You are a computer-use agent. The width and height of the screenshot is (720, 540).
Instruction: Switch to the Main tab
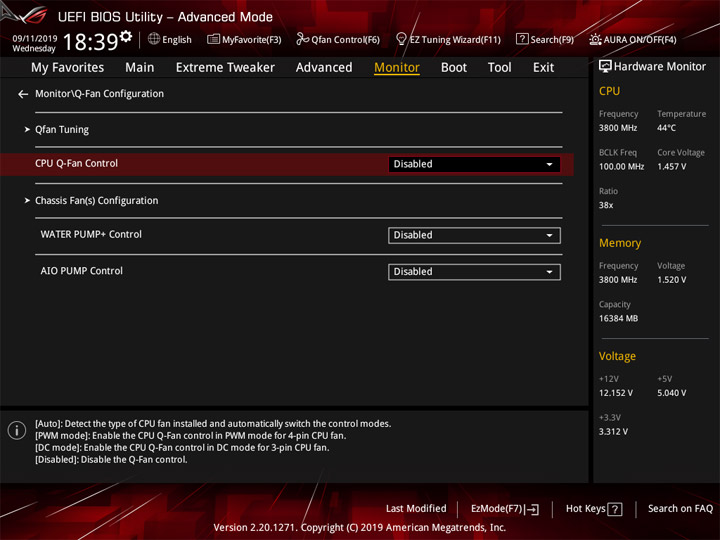coord(140,68)
